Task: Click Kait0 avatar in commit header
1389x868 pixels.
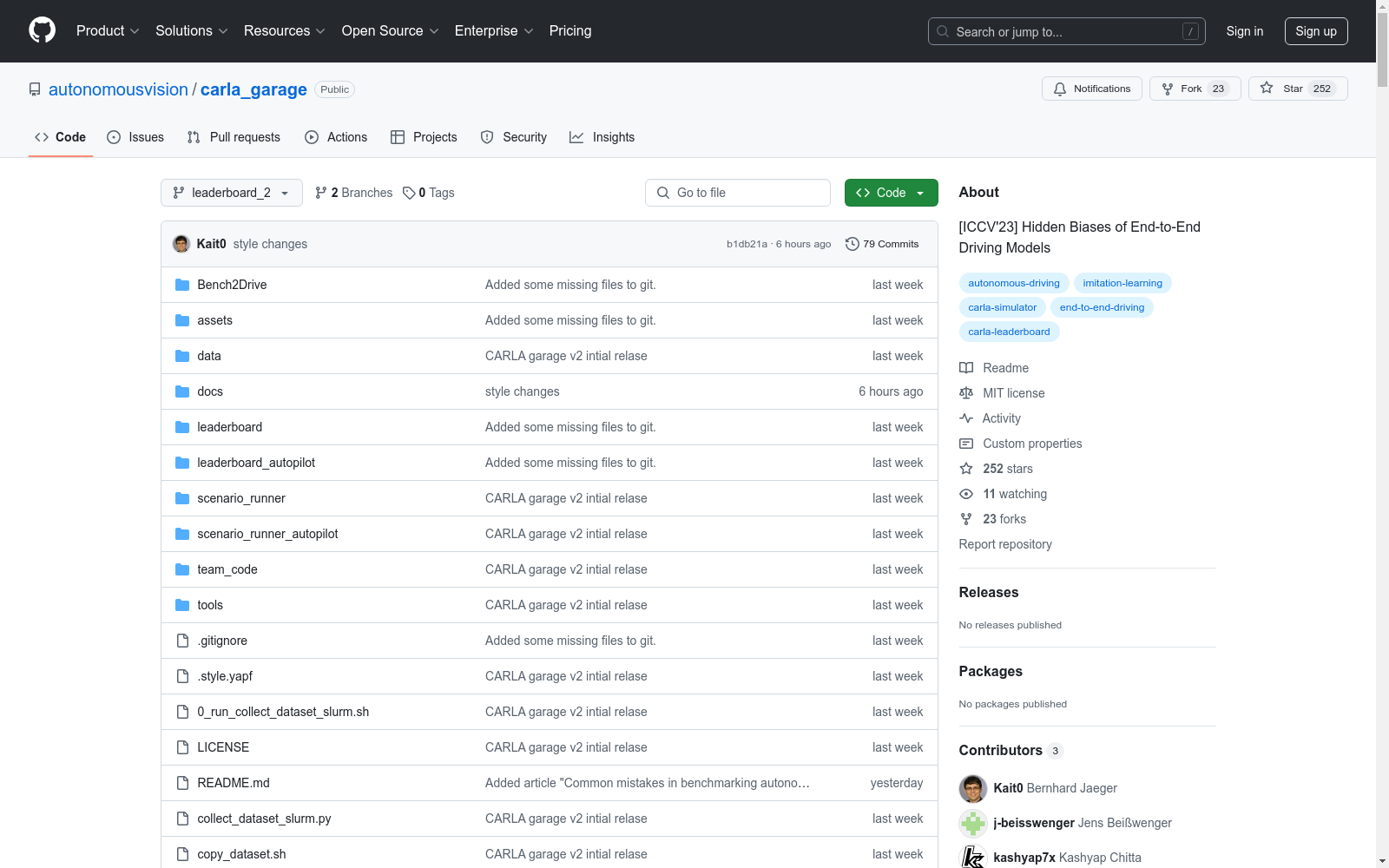Action: click(x=181, y=244)
